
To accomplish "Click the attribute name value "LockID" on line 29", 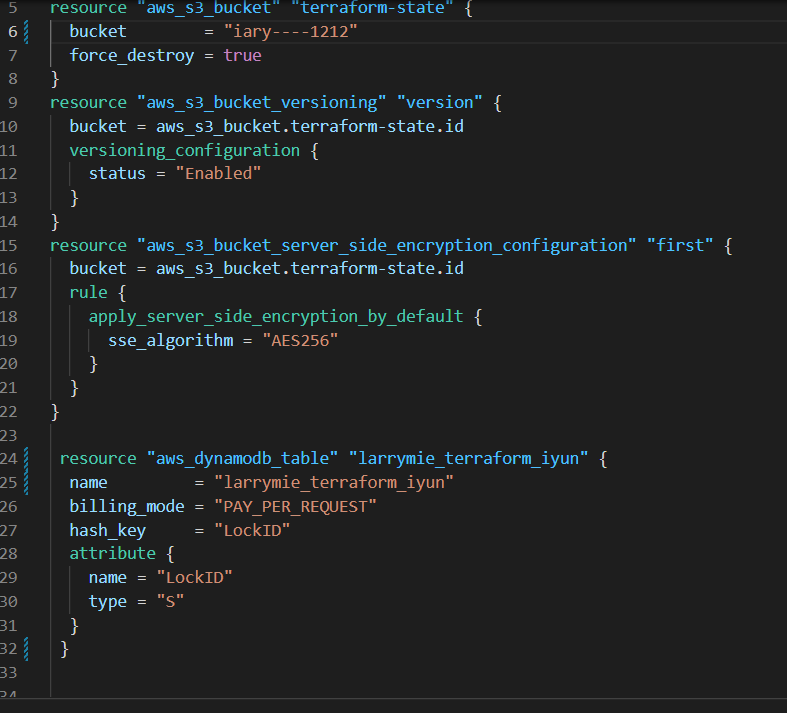I will click(194, 578).
